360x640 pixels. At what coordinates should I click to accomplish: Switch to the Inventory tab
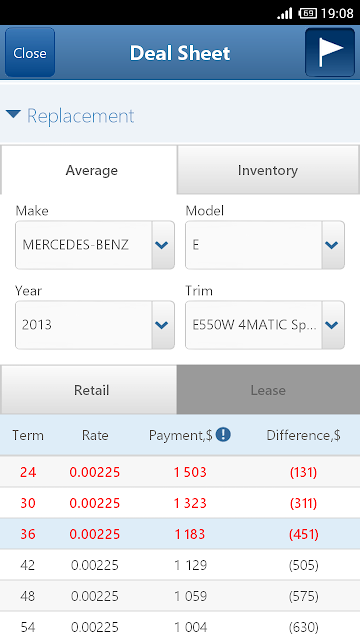pos(268,170)
